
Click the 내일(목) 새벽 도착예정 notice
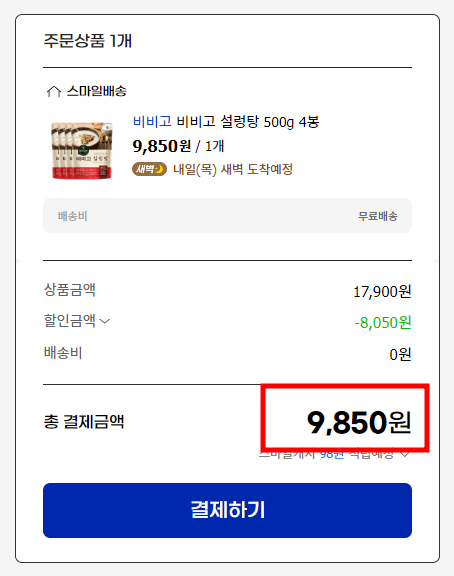(233, 169)
